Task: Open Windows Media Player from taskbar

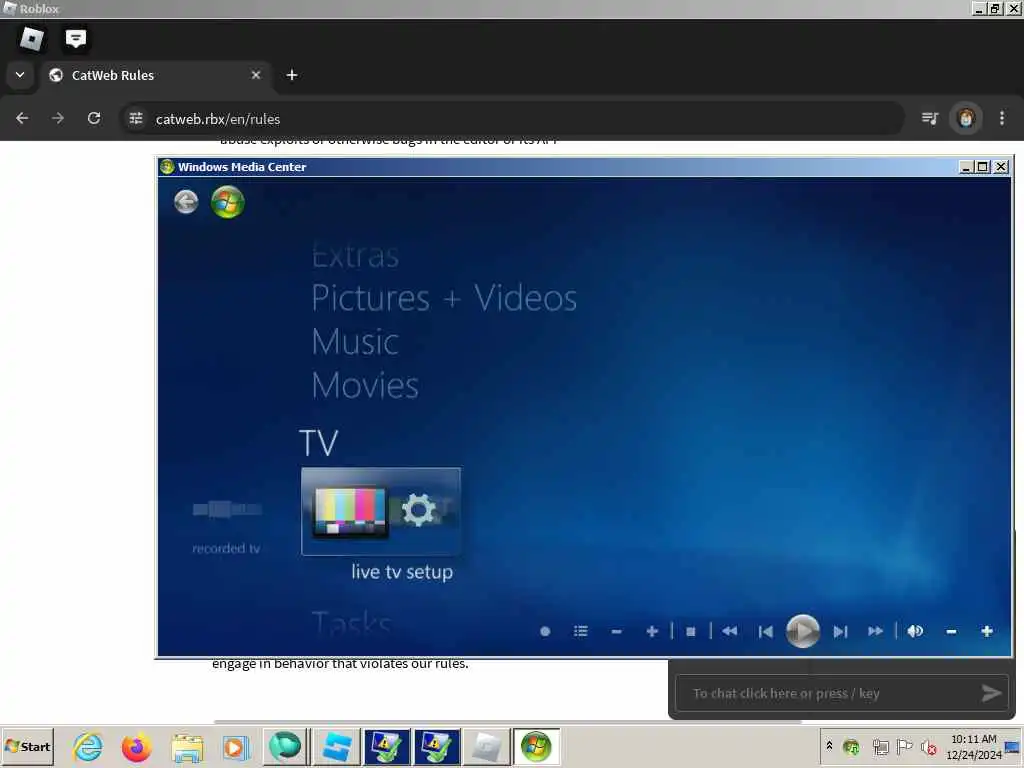Action: [236, 747]
